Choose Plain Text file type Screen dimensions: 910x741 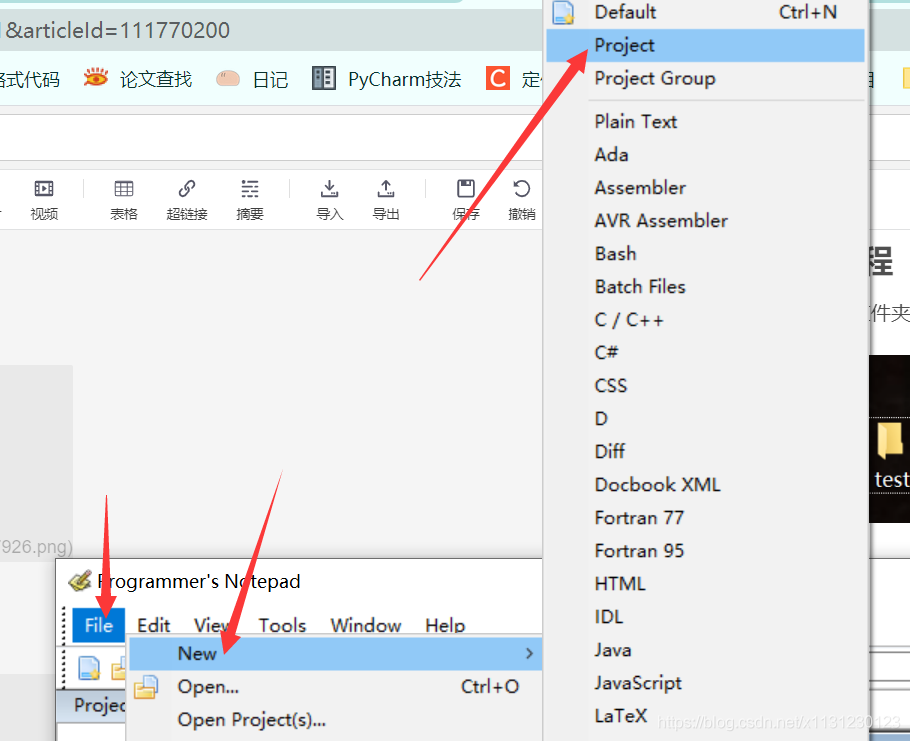tap(705, 121)
